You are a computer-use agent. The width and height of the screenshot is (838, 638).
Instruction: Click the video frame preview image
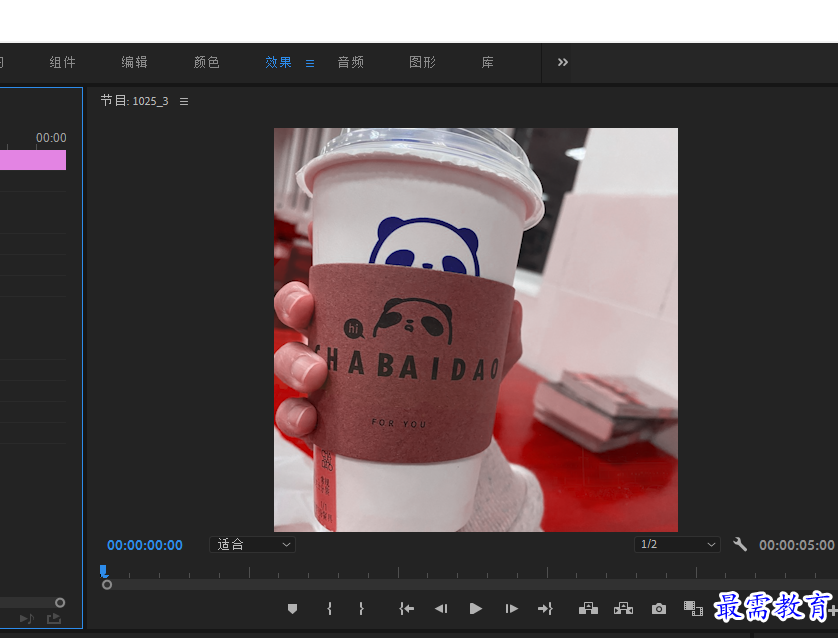pyautogui.click(x=476, y=330)
